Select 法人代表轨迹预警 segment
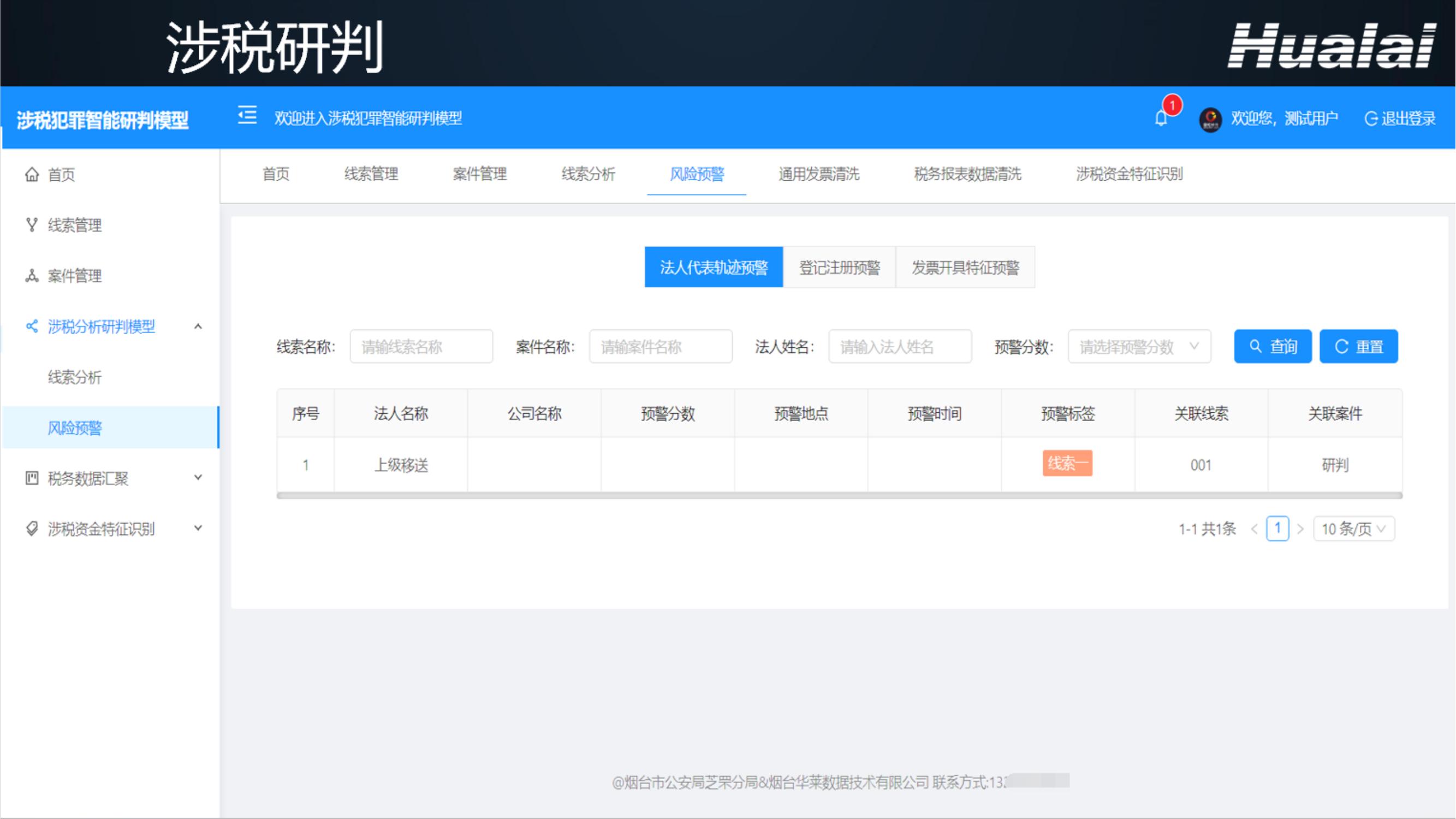This screenshot has width=1456, height=819. [x=714, y=267]
